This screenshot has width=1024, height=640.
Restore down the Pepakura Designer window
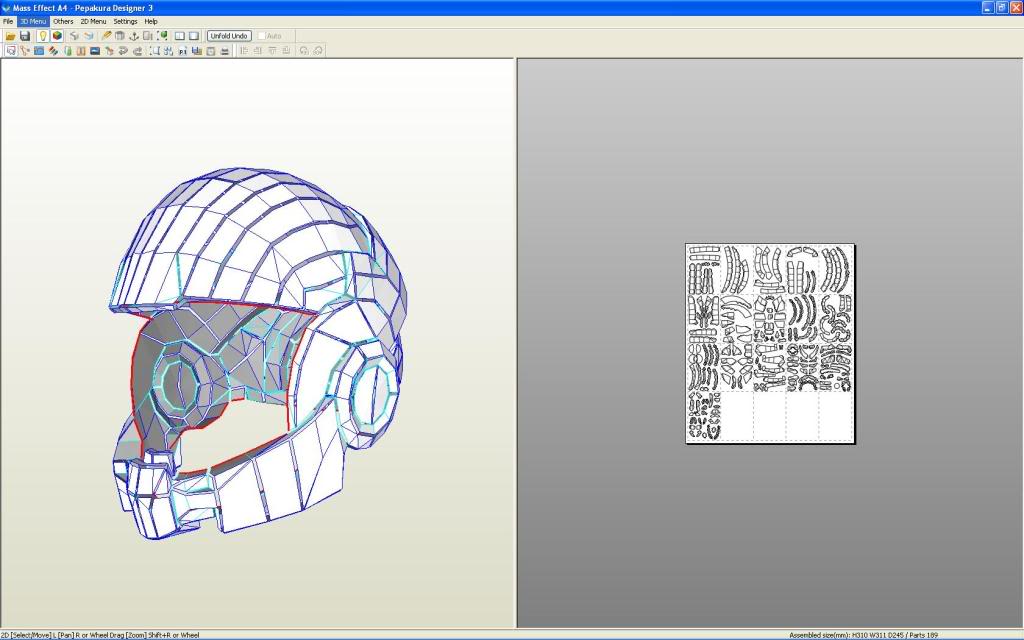coord(1001,8)
